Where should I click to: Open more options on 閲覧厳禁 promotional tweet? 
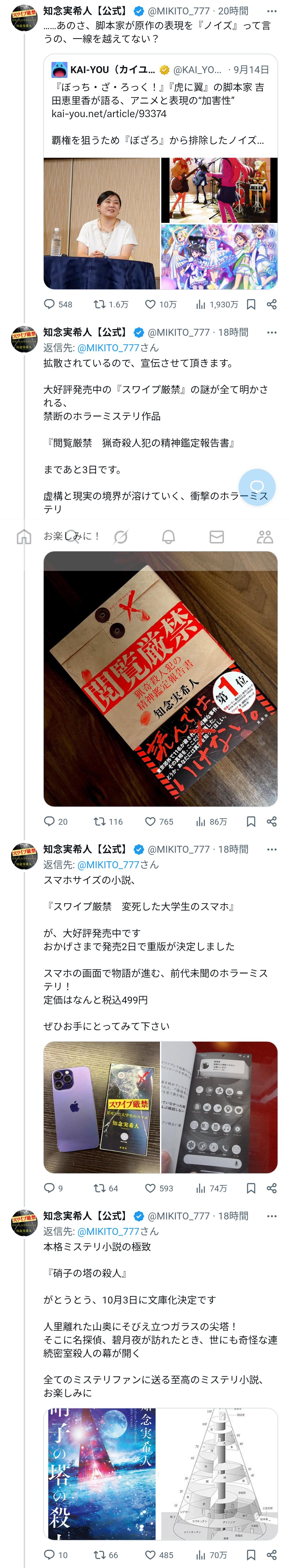(272, 332)
